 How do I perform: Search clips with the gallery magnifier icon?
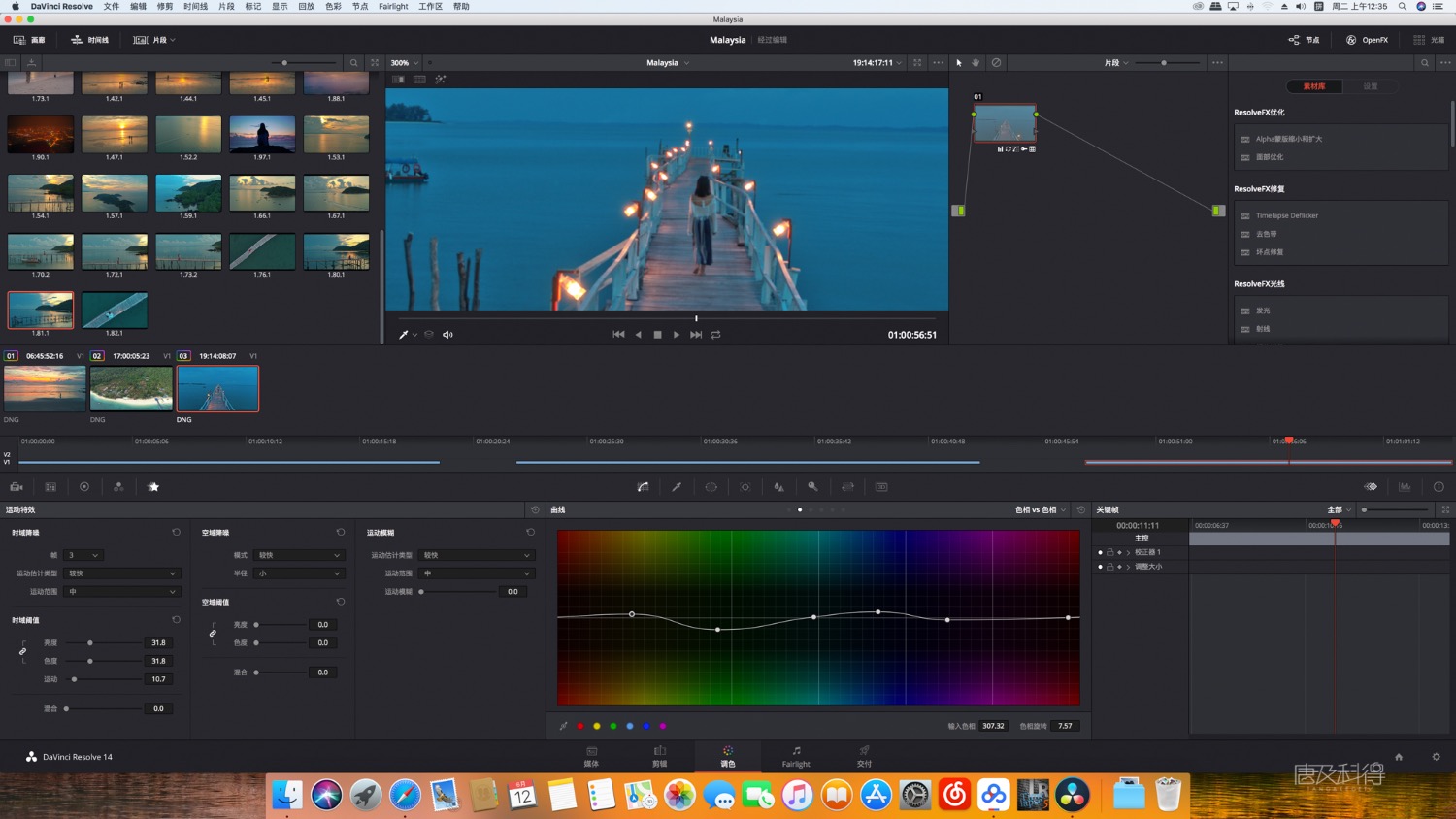354,63
